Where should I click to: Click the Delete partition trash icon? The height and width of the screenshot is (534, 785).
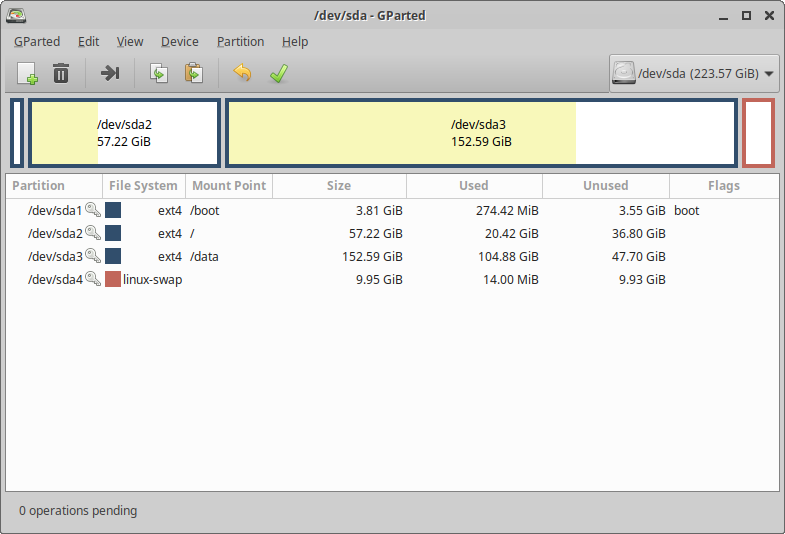pyautogui.click(x=61, y=73)
